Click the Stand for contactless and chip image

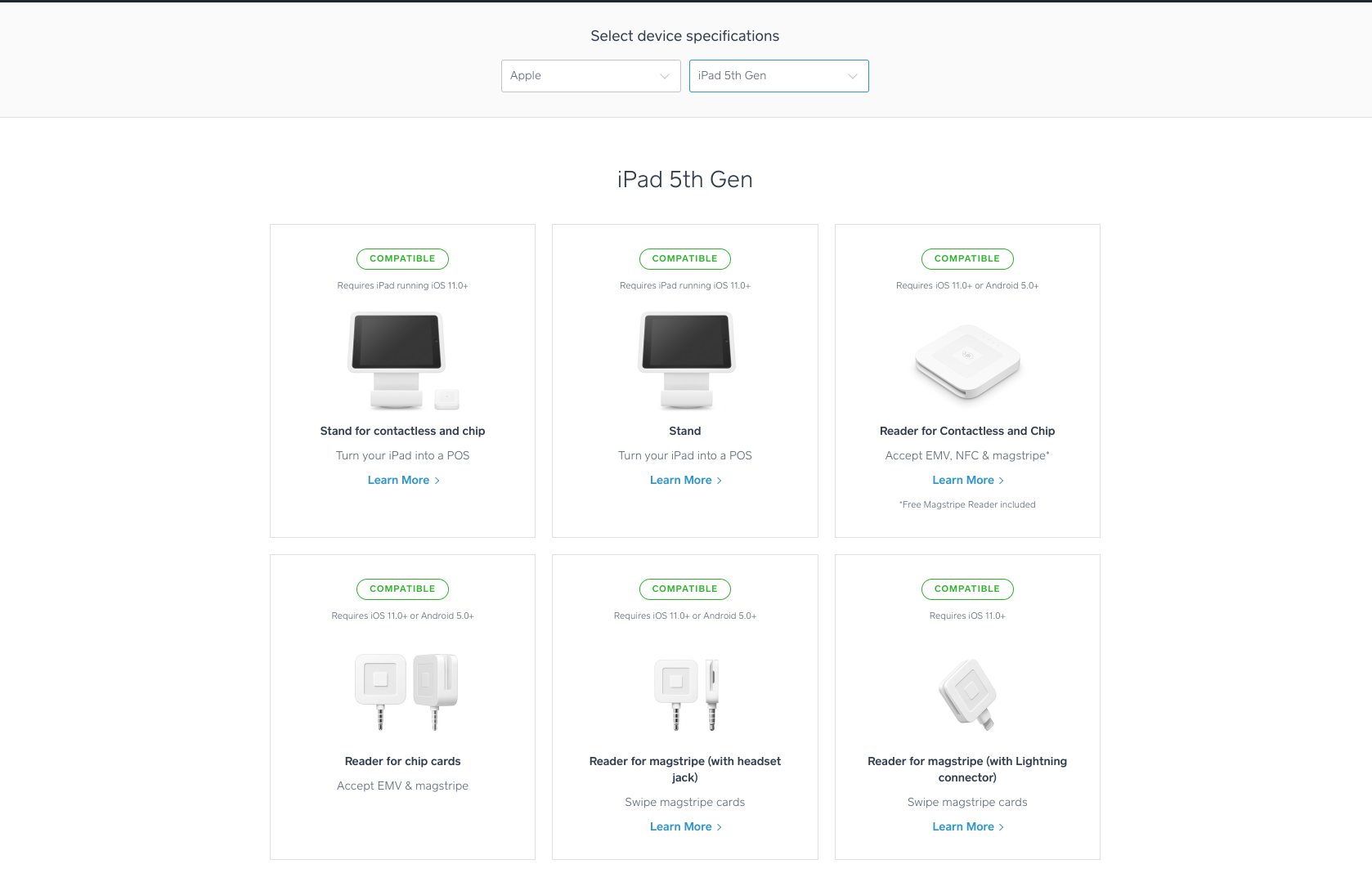pos(402,360)
